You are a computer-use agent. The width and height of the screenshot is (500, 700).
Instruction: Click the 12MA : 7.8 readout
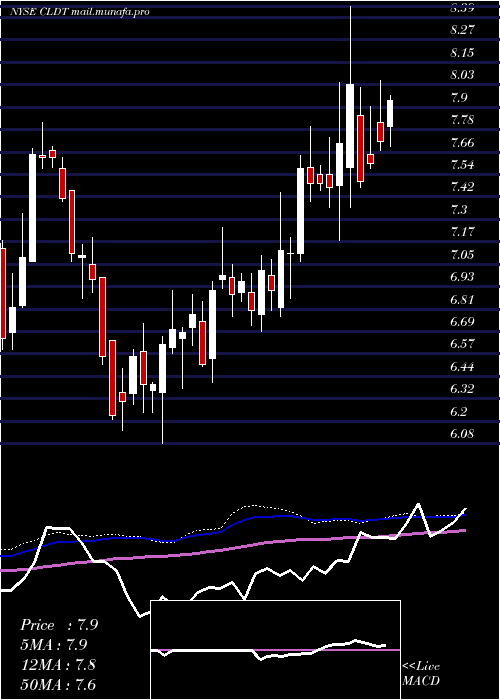pyautogui.click(x=58, y=664)
